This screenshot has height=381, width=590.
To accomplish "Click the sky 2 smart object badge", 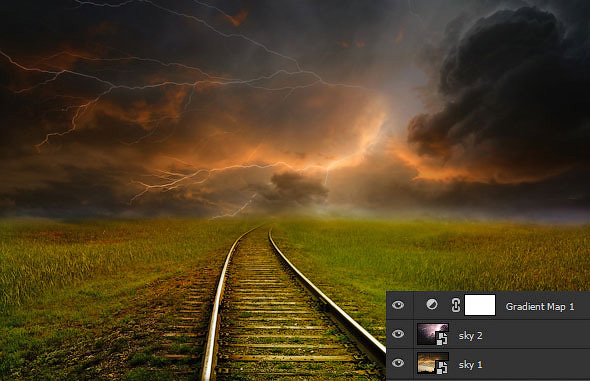I will point(442,338).
